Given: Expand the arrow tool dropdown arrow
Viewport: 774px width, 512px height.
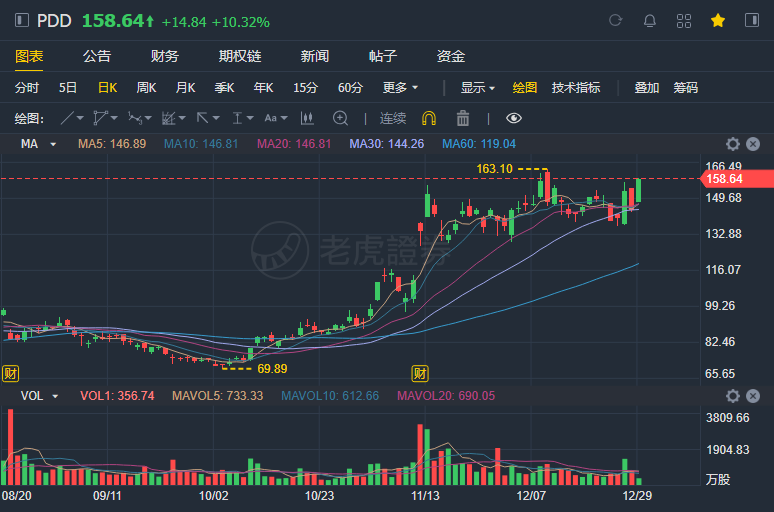Looking at the screenshot, I should point(216,118).
